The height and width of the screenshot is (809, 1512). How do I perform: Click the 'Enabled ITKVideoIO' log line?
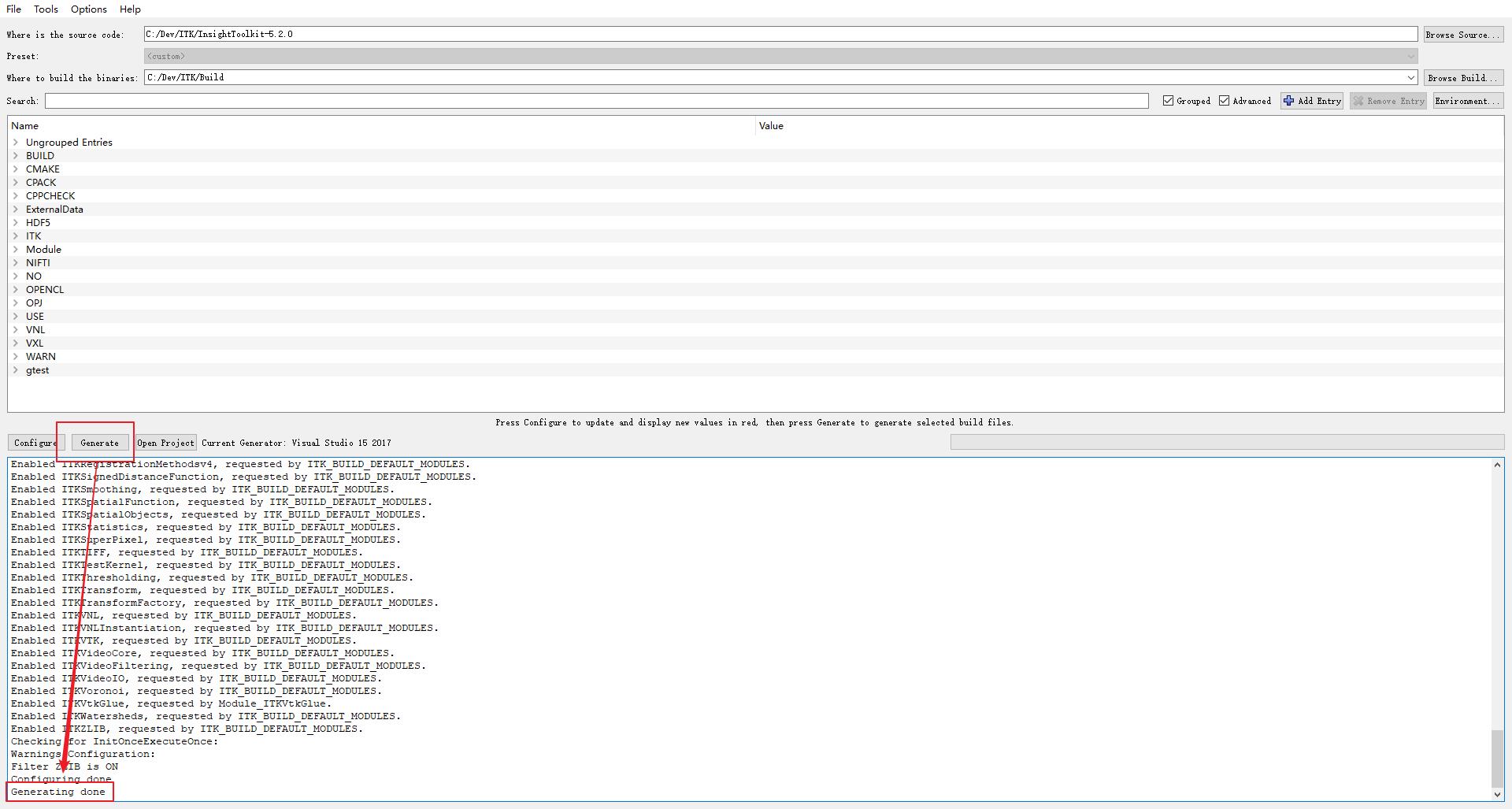point(197,678)
